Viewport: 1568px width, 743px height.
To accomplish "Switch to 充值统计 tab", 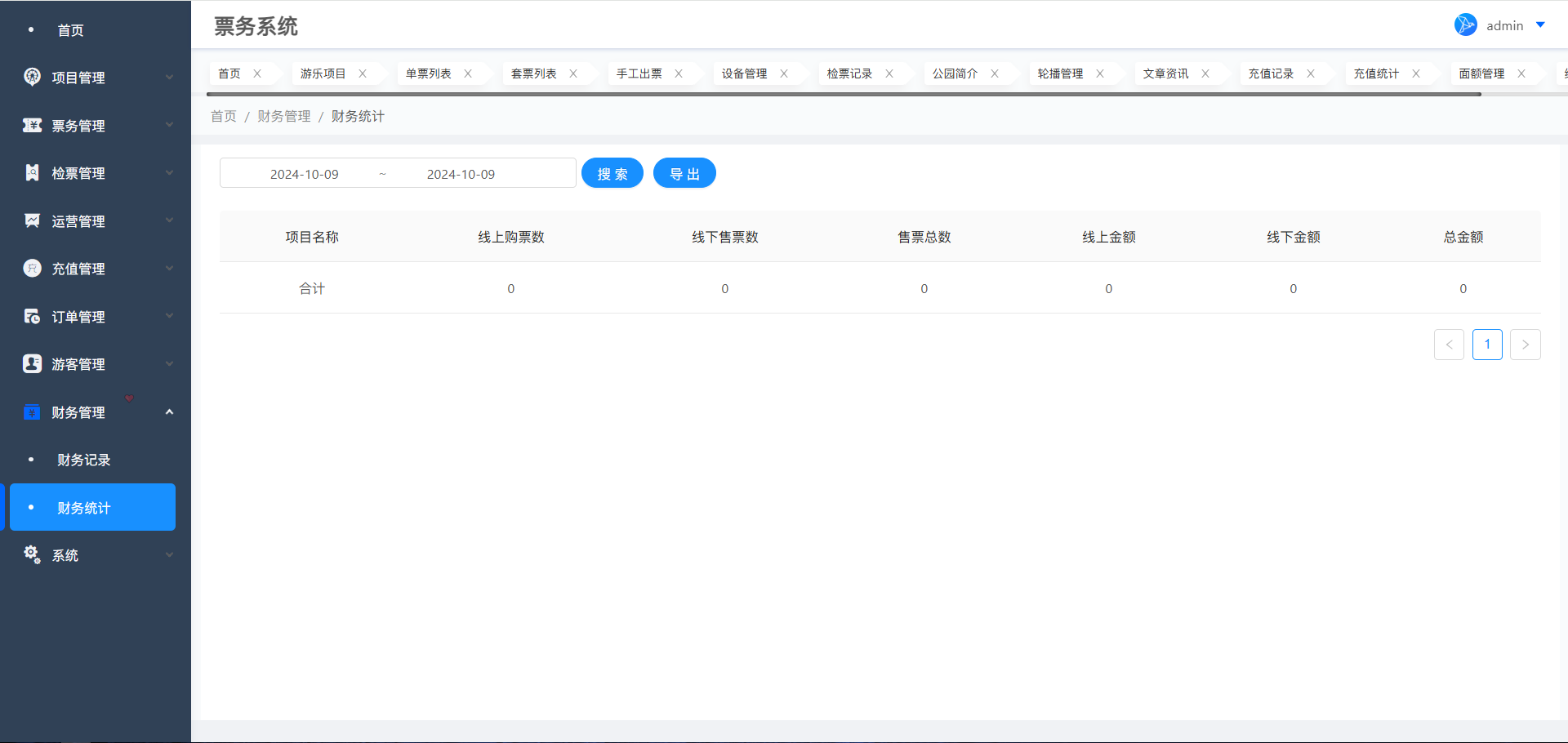I will pos(1377,73).
